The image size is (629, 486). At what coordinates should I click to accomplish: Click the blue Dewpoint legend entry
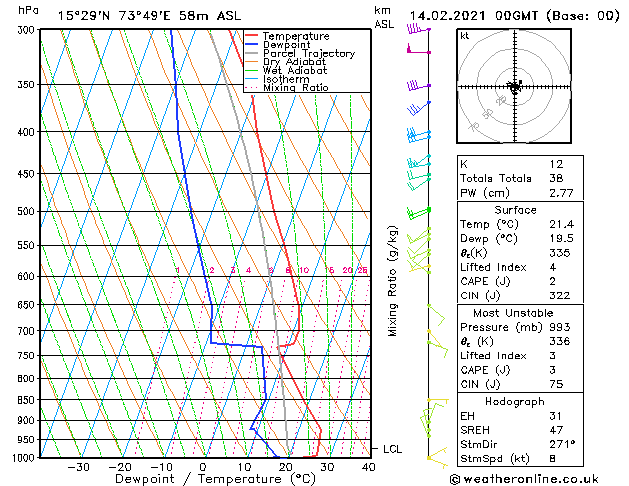[x=278, y=45]
